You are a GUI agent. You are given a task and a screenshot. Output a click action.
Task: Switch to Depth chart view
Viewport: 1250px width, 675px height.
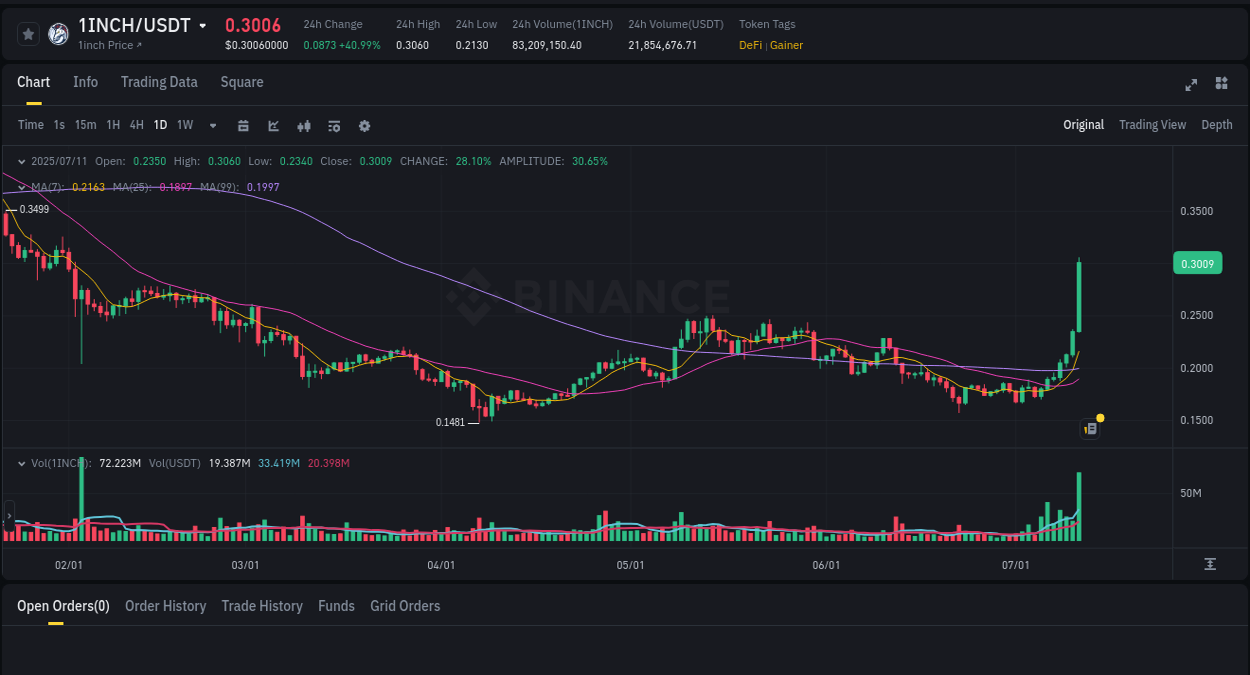(1216, 125)
